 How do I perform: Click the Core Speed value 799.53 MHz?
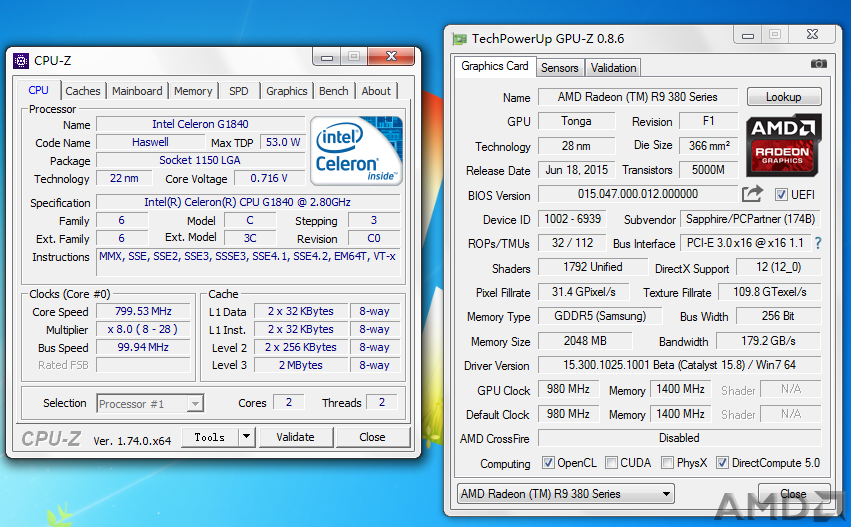pos(143,311)
